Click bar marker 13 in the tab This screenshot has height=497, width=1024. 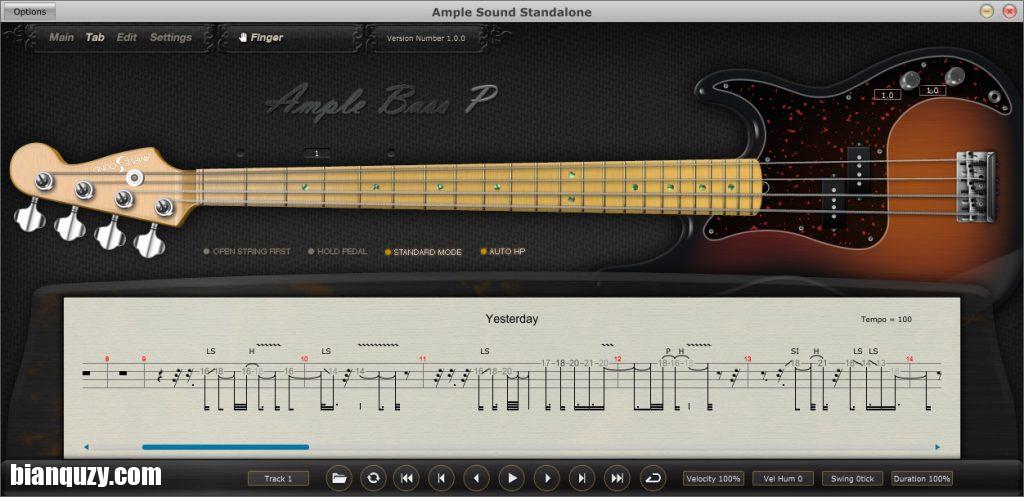(748, 359)
